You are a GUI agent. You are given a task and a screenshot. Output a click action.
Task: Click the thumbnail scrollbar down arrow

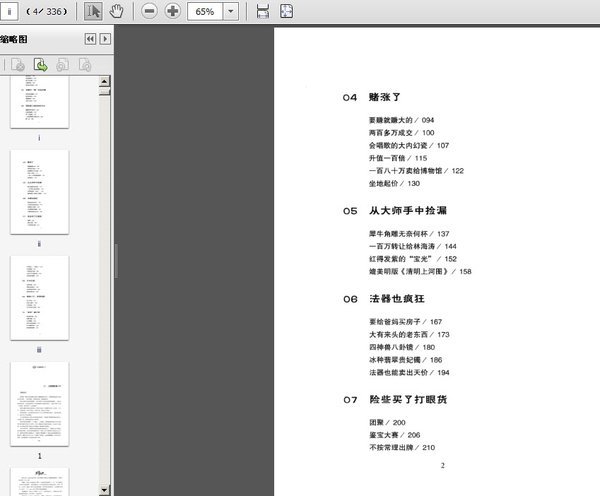tap(104, 490)
